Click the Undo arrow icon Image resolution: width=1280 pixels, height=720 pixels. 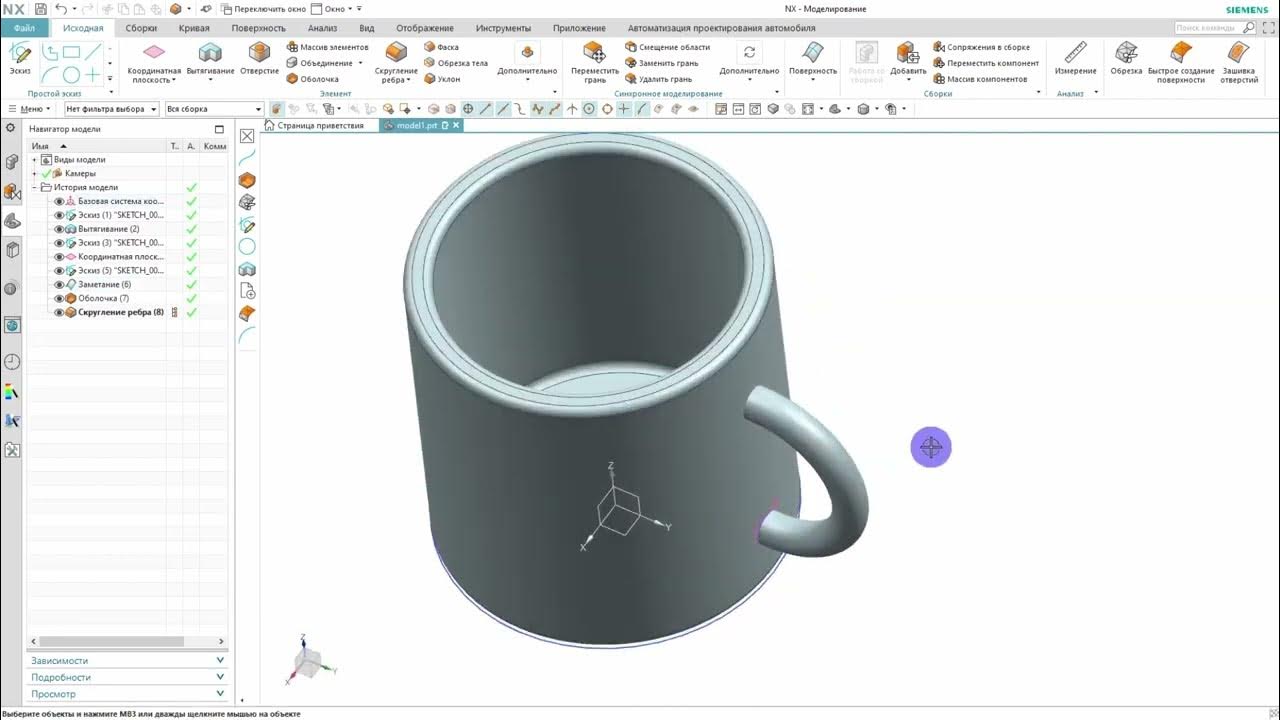click(x=61, y=9)
